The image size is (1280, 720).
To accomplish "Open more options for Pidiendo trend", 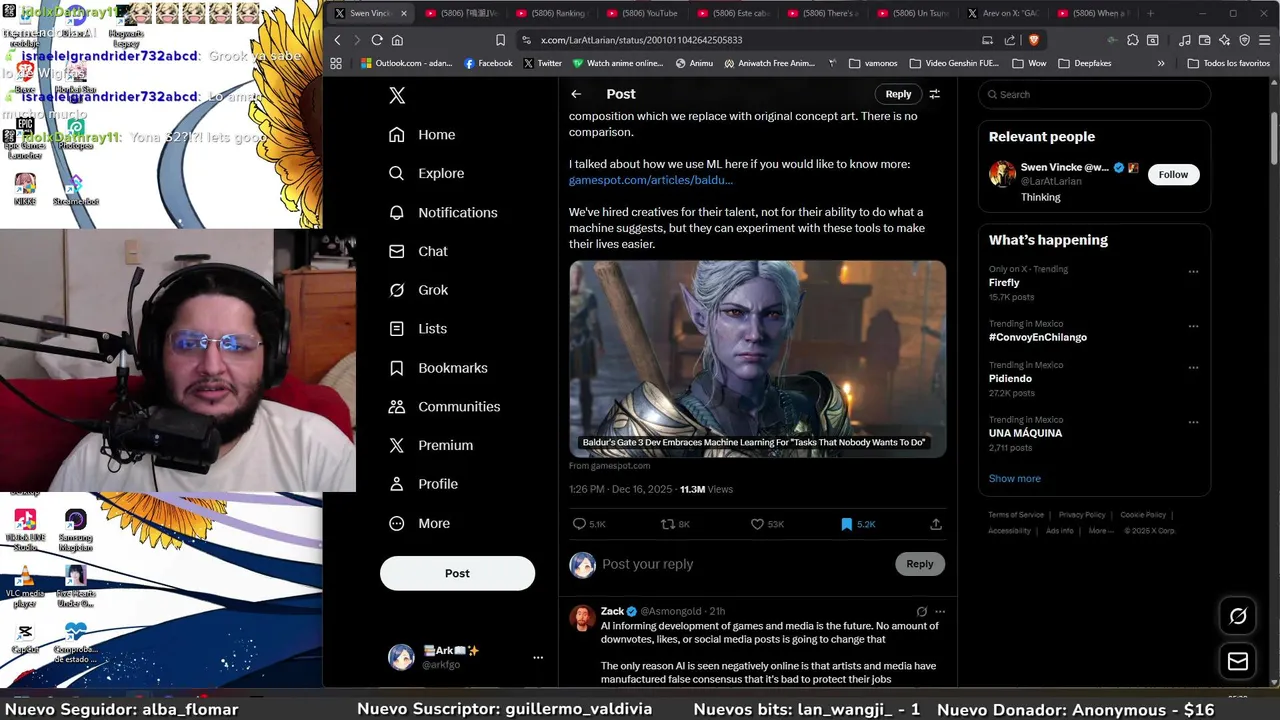I will click(1193, 368).
